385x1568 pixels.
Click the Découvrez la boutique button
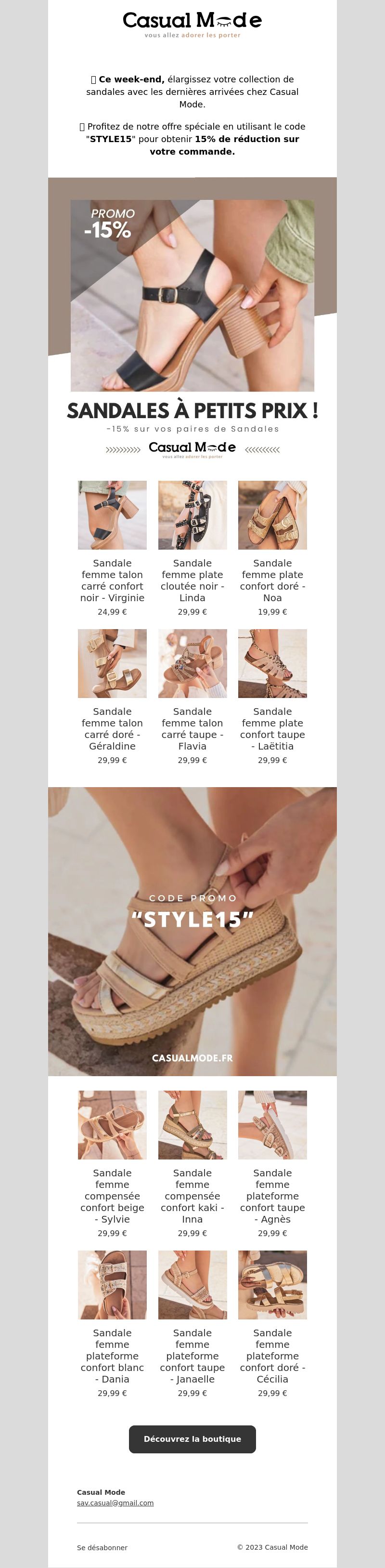pyautogui.click(x=192, y=1439)
